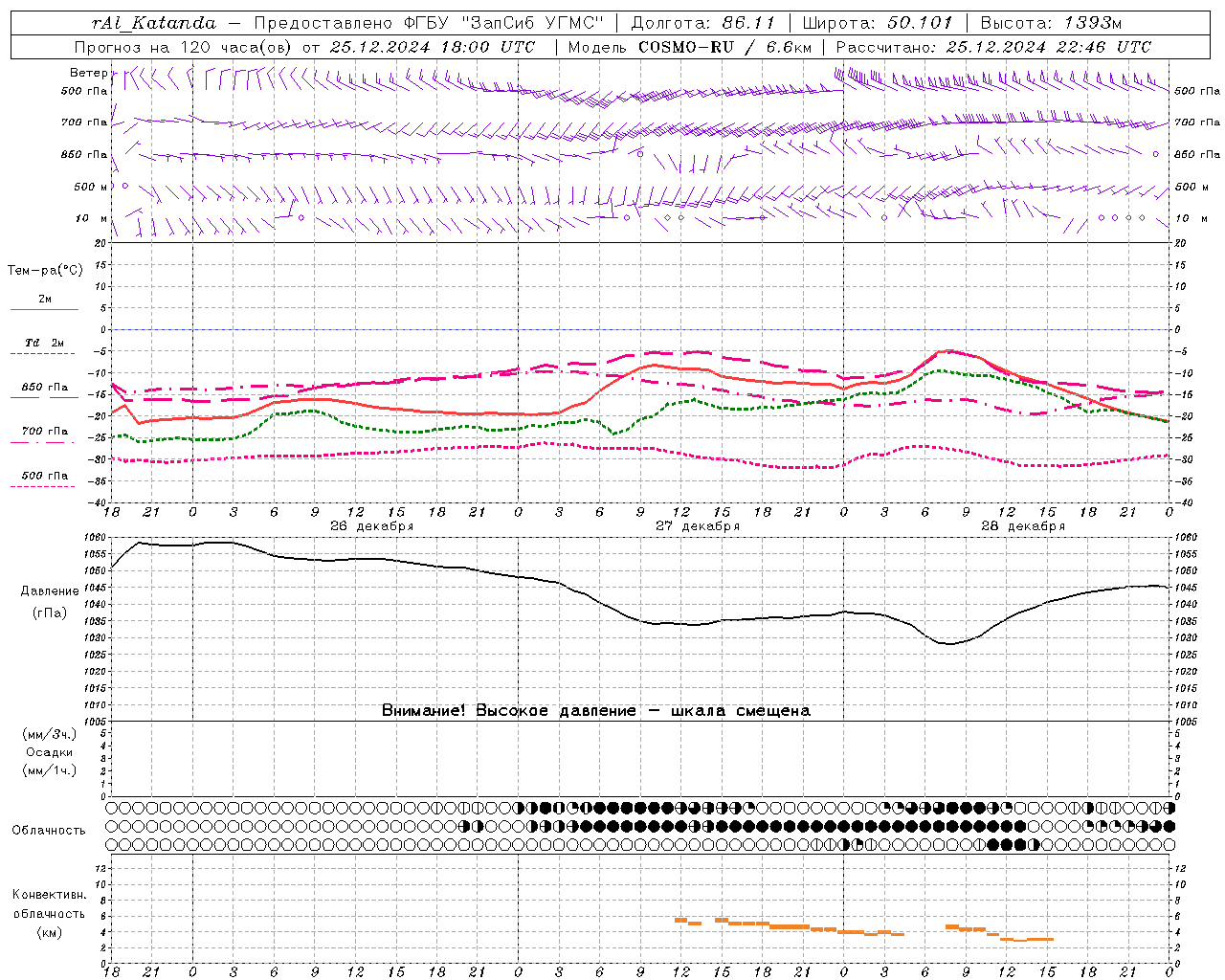Viewport: 1225px width, 980px height.
Task: Click the (мм/3ч.) precipitation unit label
Action: tap(50, 734)
